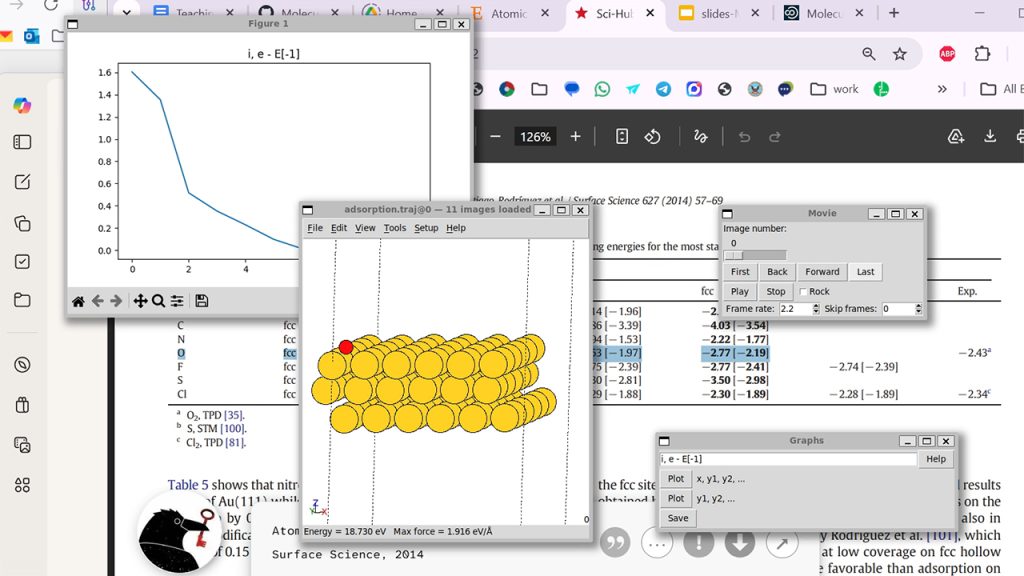
Task: Open matplotlib Configure subplots icon
Action: click(177, 301)
